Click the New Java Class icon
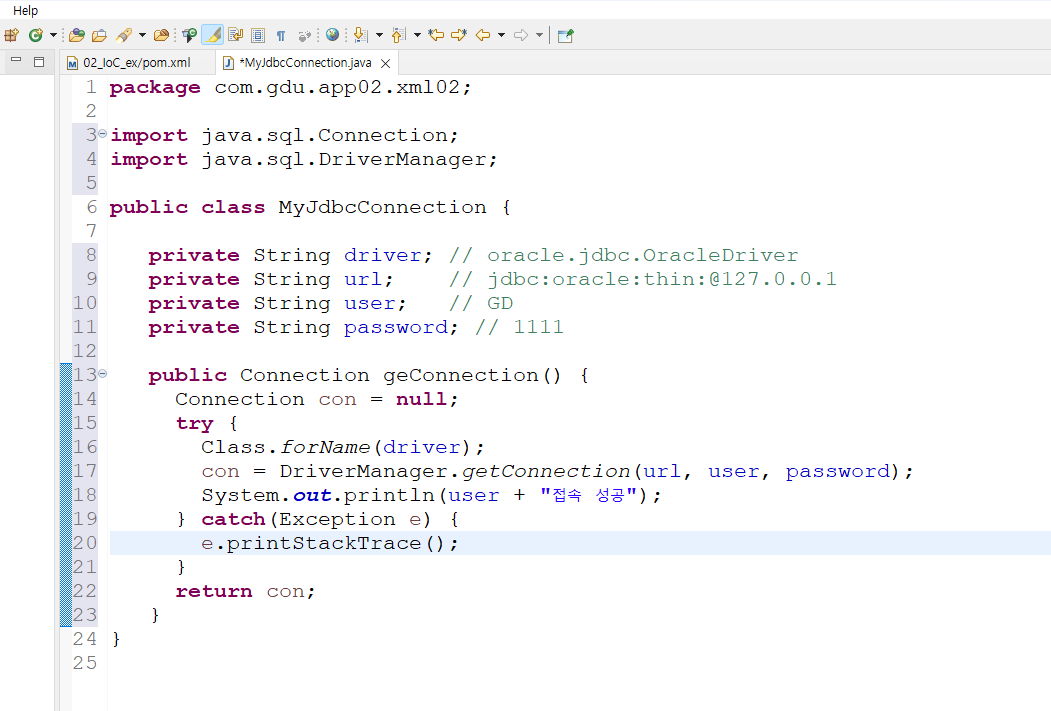Screen dimensions: 1051x711 point(36,36)
